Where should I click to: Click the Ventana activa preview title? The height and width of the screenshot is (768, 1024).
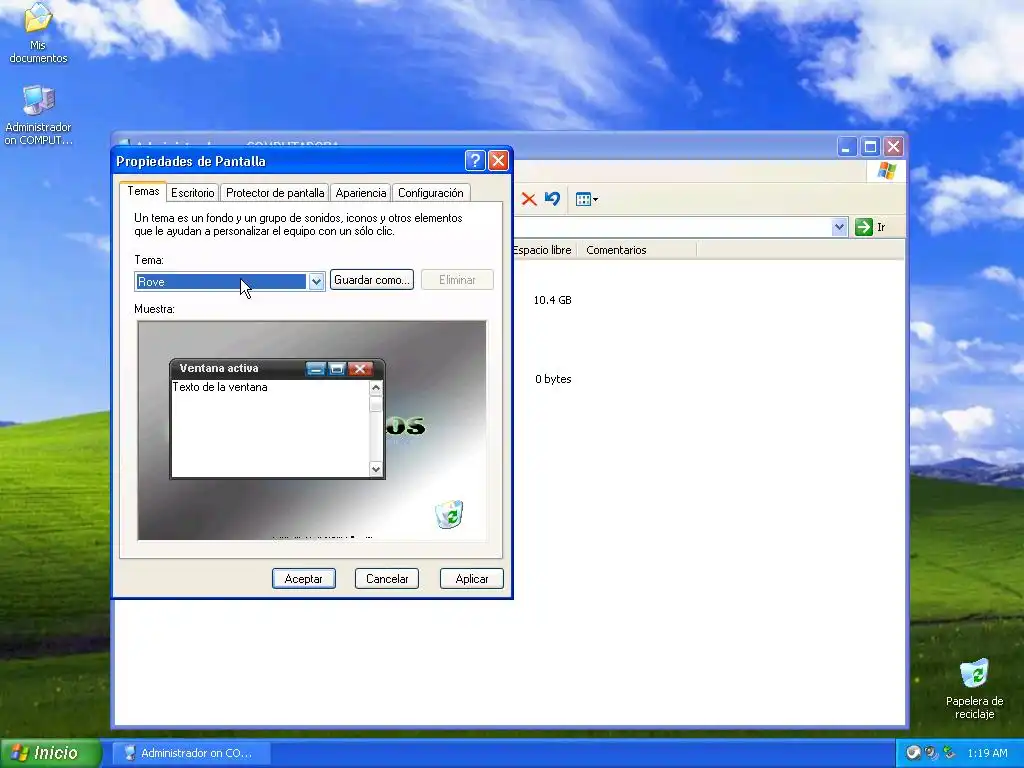click(x=219, y=368)
